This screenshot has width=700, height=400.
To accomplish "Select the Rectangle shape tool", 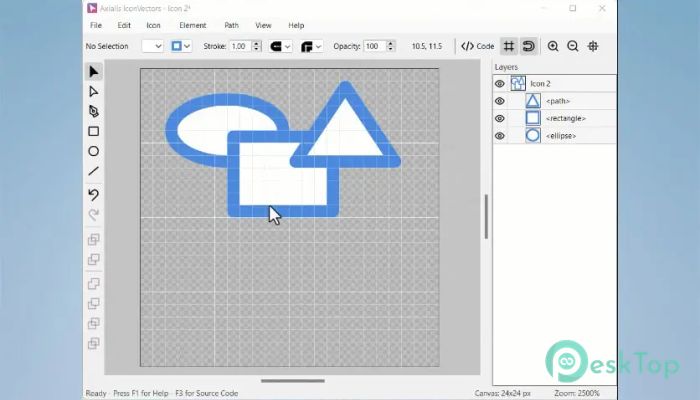I will pos(93,131).
